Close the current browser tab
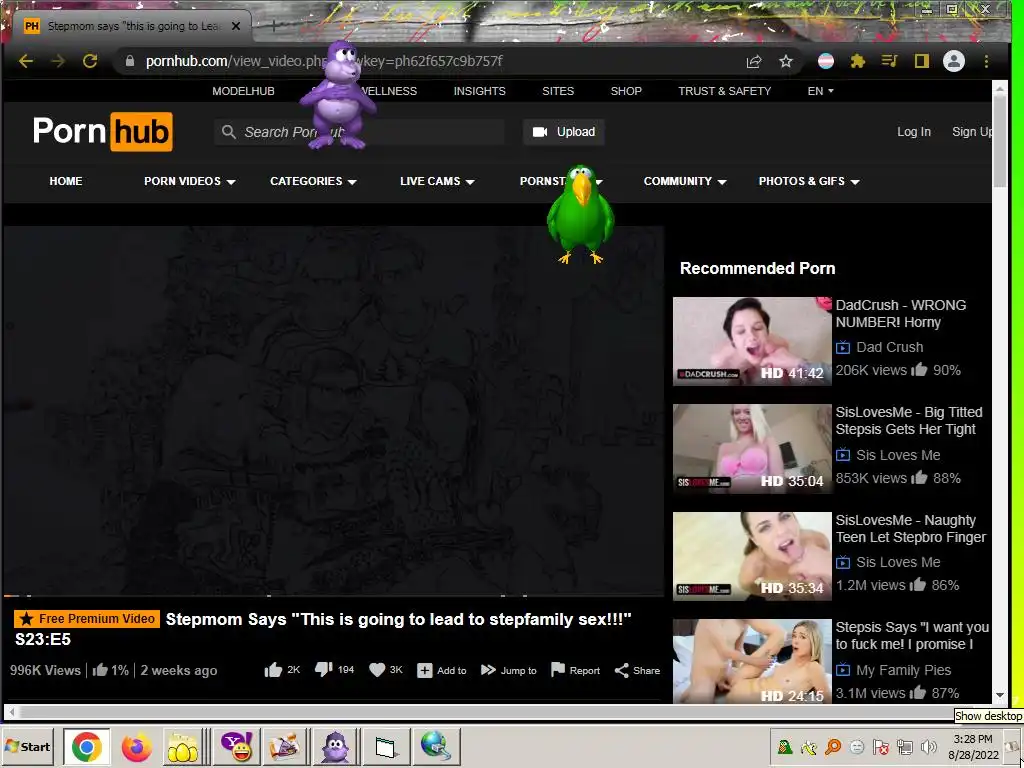This screenshot has height=768, width=1024. click(236, 26)
